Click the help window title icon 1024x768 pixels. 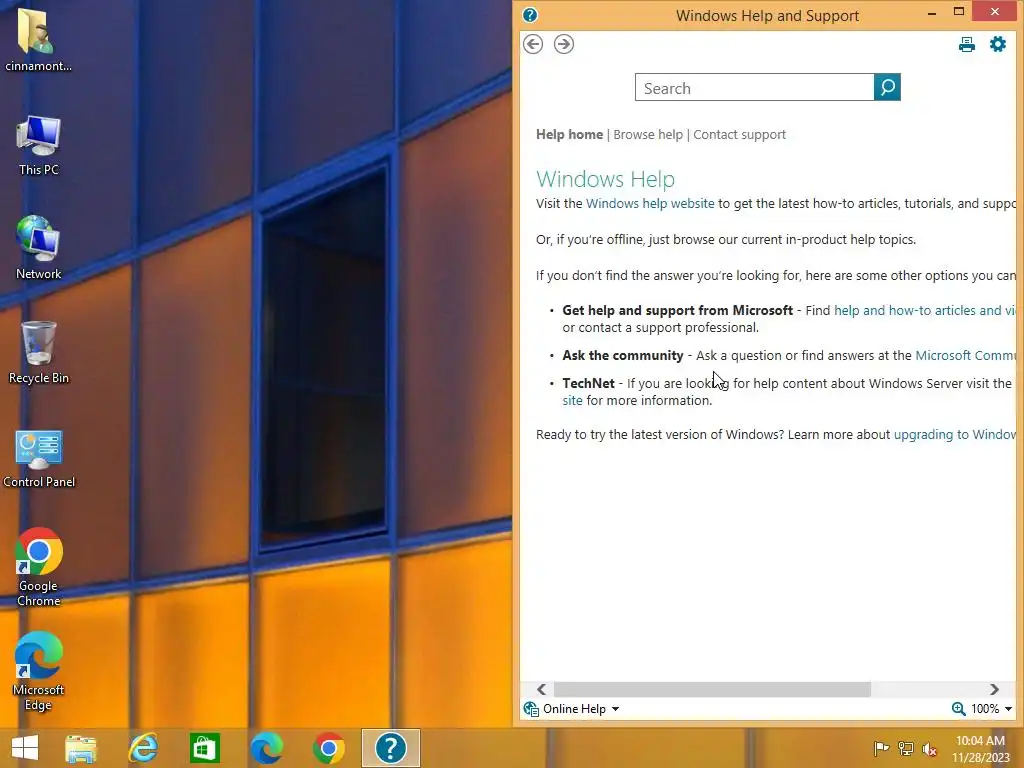pos(530,15)
